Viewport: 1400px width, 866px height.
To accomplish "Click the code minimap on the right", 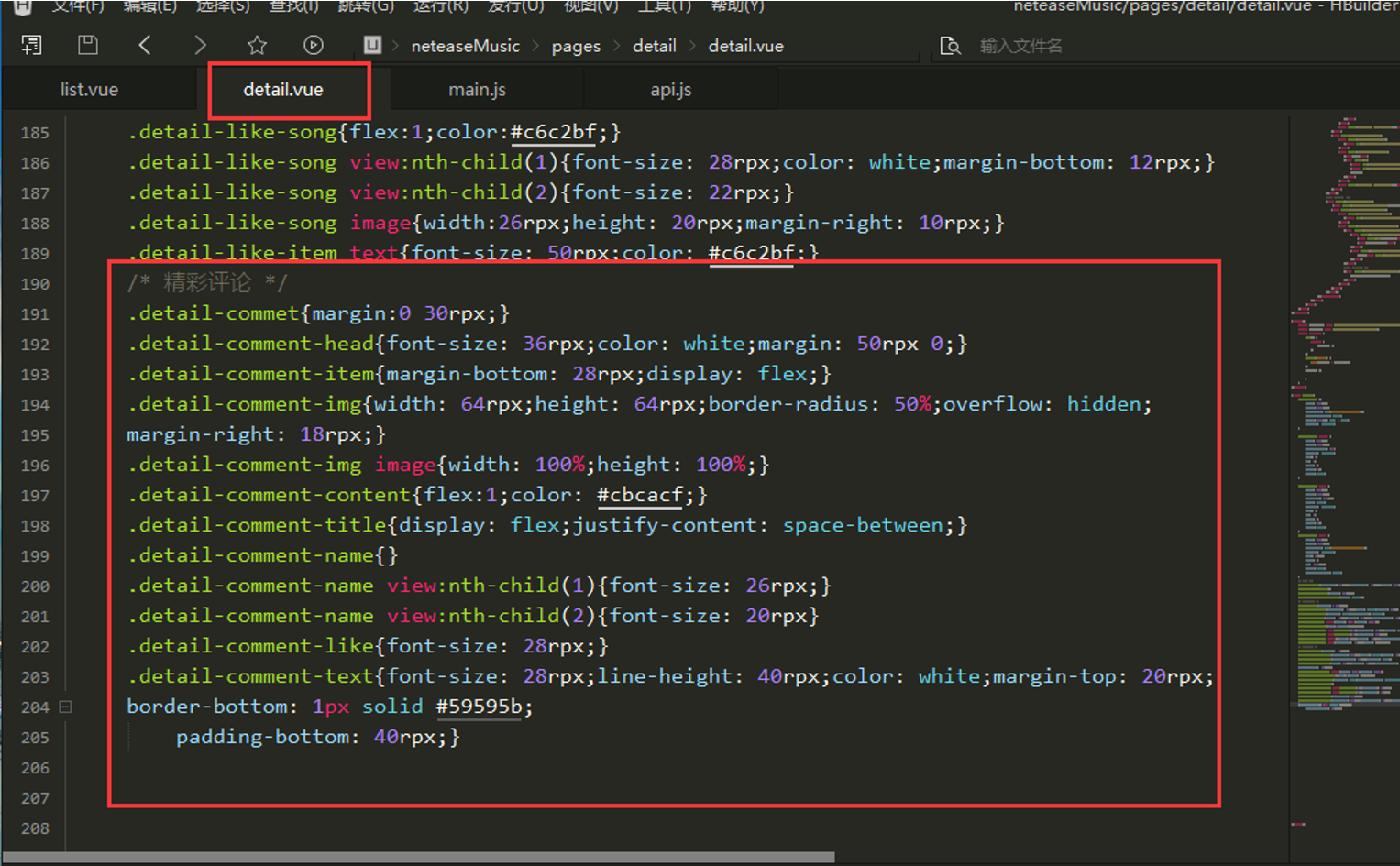I will 1345,412.
